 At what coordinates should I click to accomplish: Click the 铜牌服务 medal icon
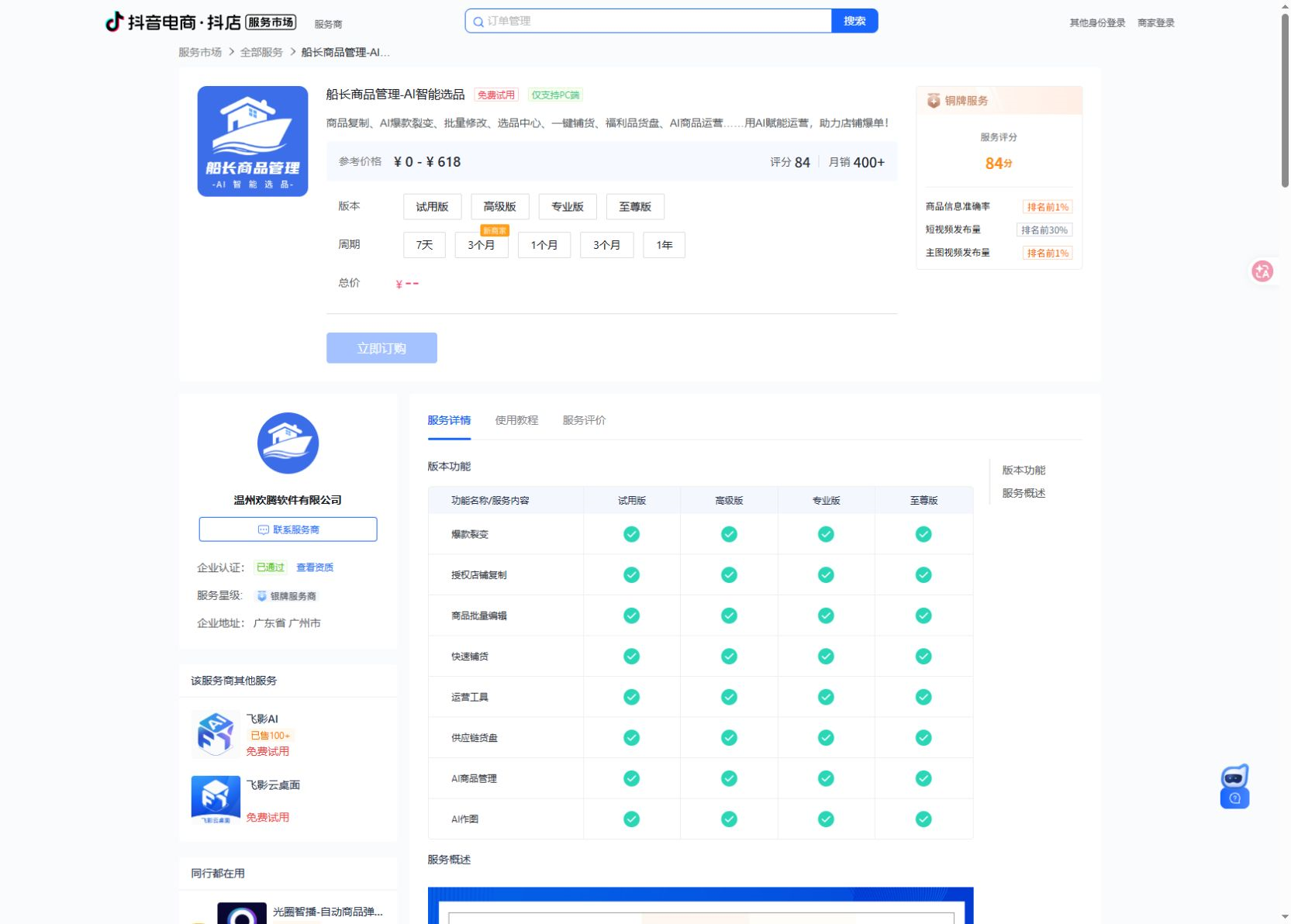[x=934, y=101]
